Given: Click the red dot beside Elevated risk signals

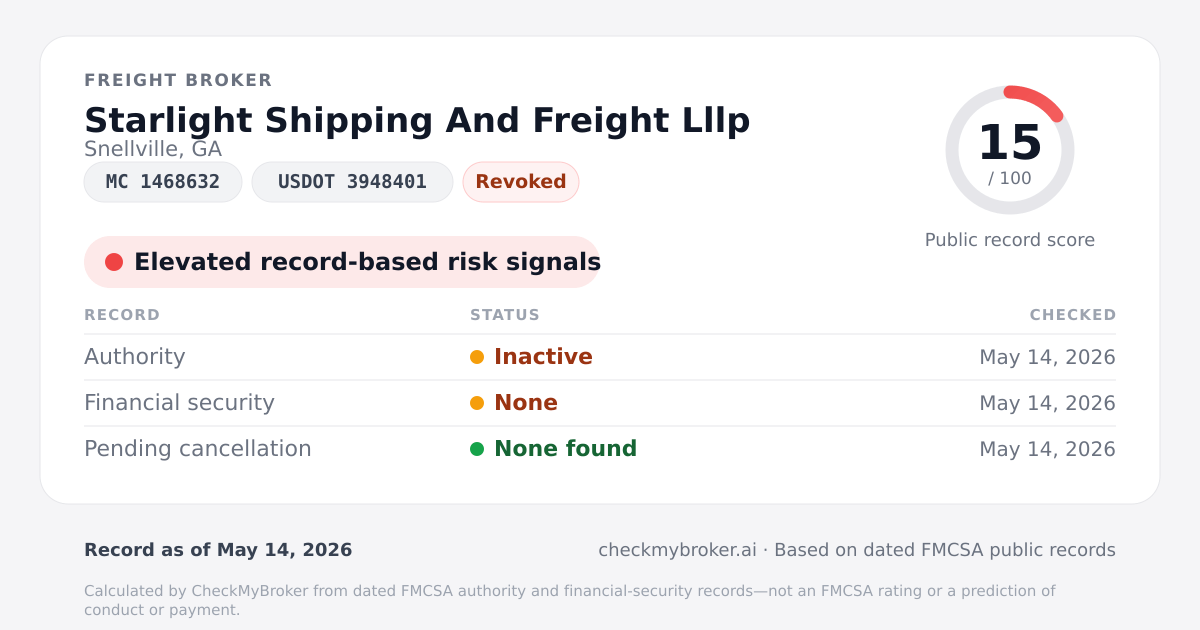Looking at the screenshot, I should click(x=114, y=262).
